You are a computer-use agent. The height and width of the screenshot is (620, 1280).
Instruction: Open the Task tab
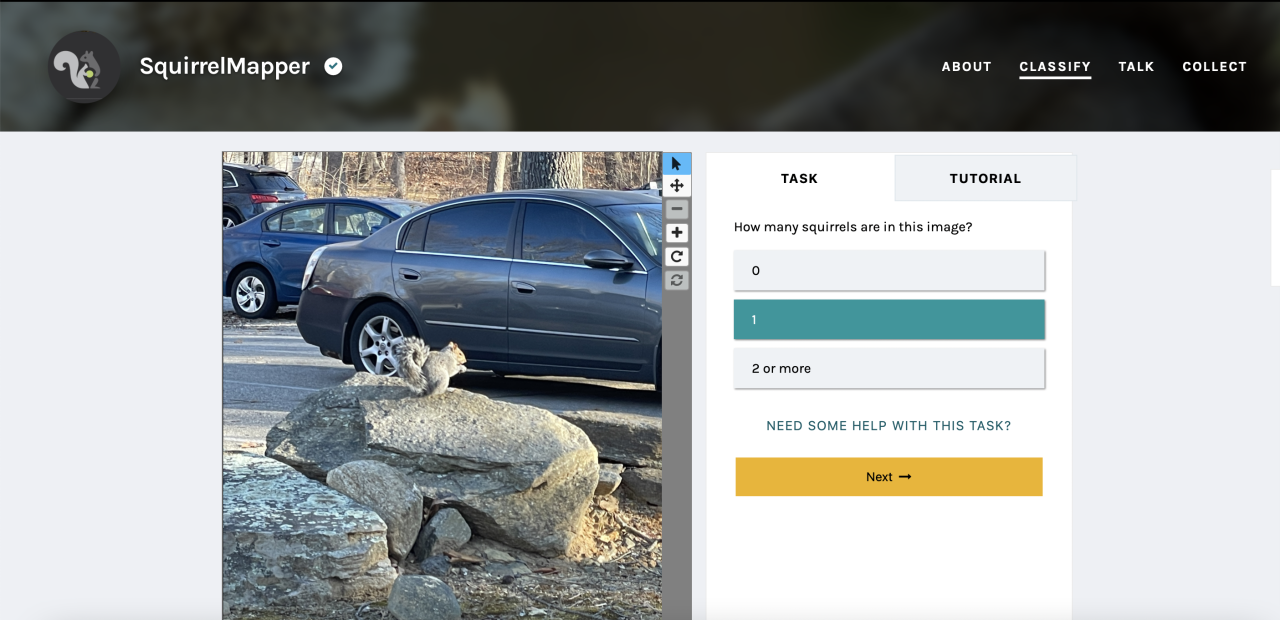pos(799,179)
